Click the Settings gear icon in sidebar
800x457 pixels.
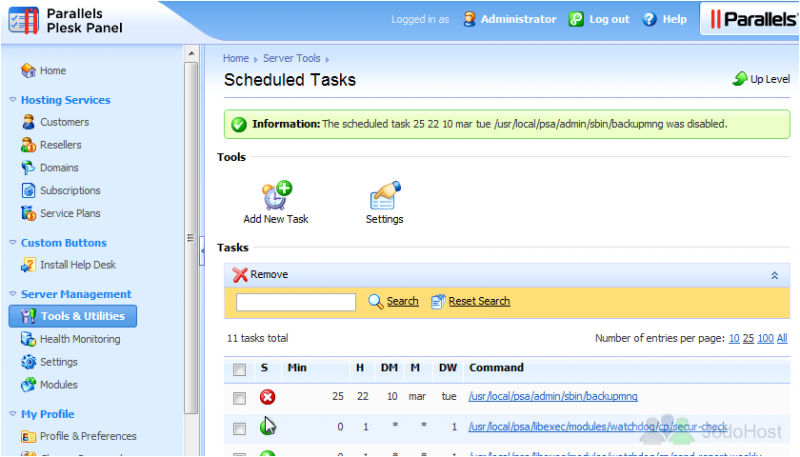click(x=28, y=362)
